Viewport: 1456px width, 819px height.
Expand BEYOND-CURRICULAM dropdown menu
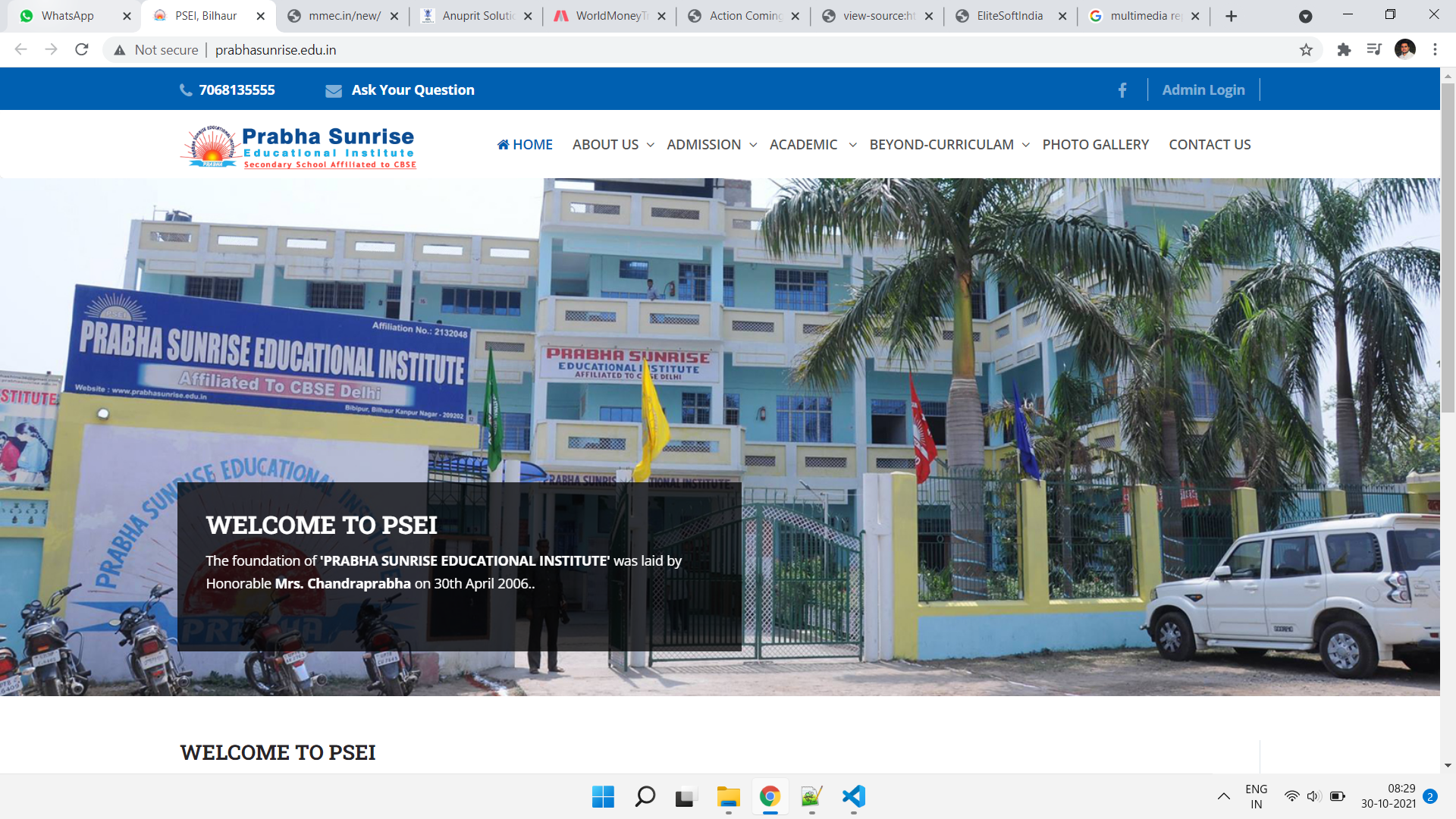click(949, 145)
